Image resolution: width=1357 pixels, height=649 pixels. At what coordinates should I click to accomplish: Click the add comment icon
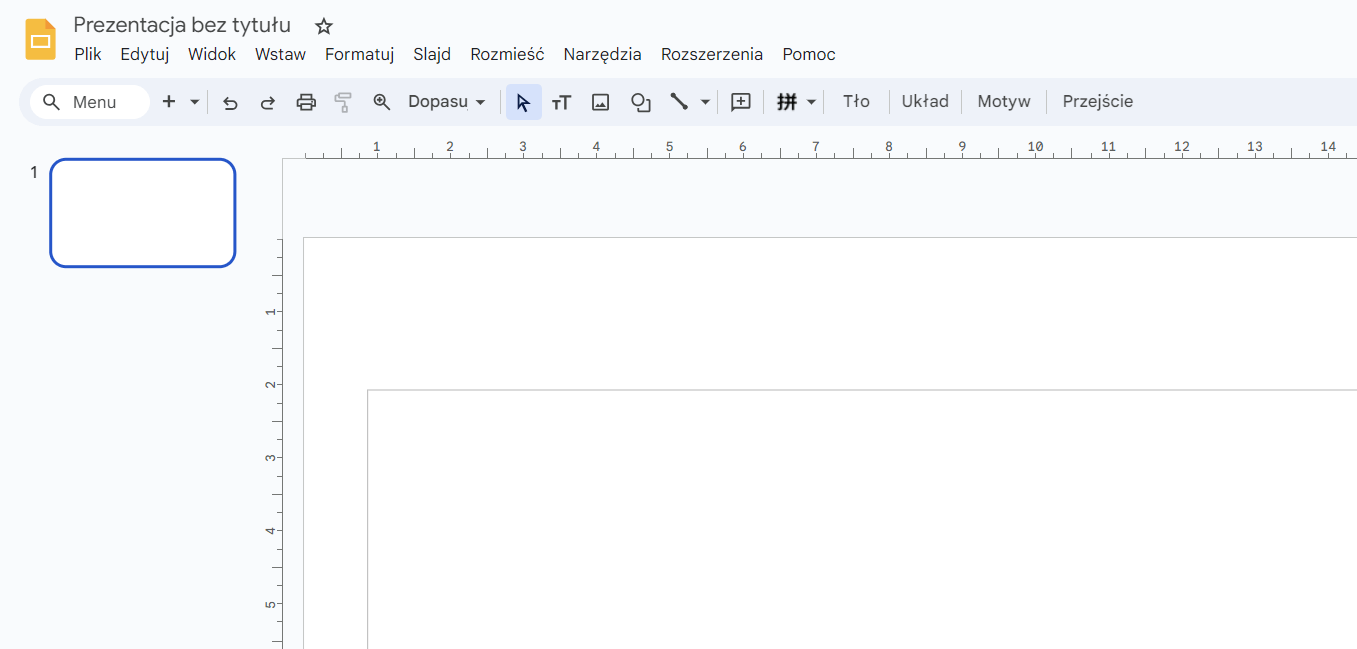(x=740, y=102)
